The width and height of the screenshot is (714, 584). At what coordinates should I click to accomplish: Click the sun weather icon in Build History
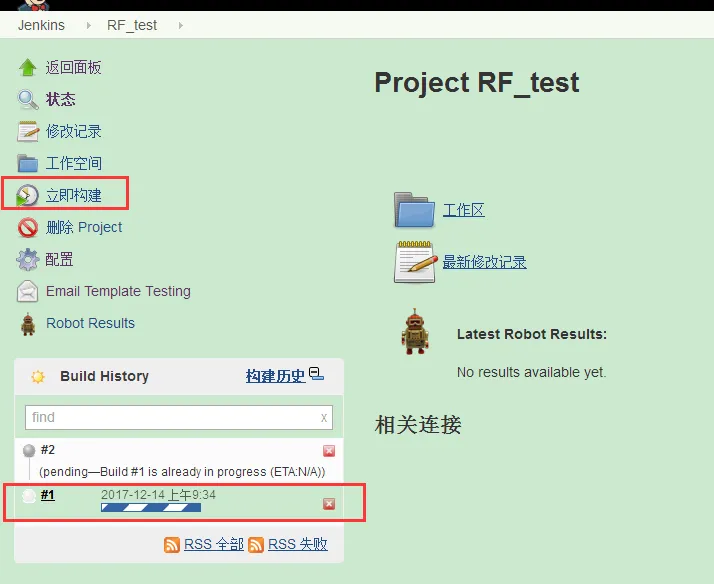[38, 376]
